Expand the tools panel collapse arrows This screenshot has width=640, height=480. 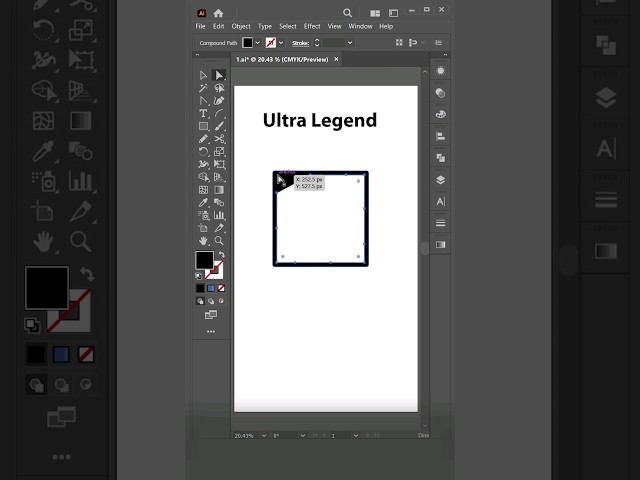(x=198, y=55)
